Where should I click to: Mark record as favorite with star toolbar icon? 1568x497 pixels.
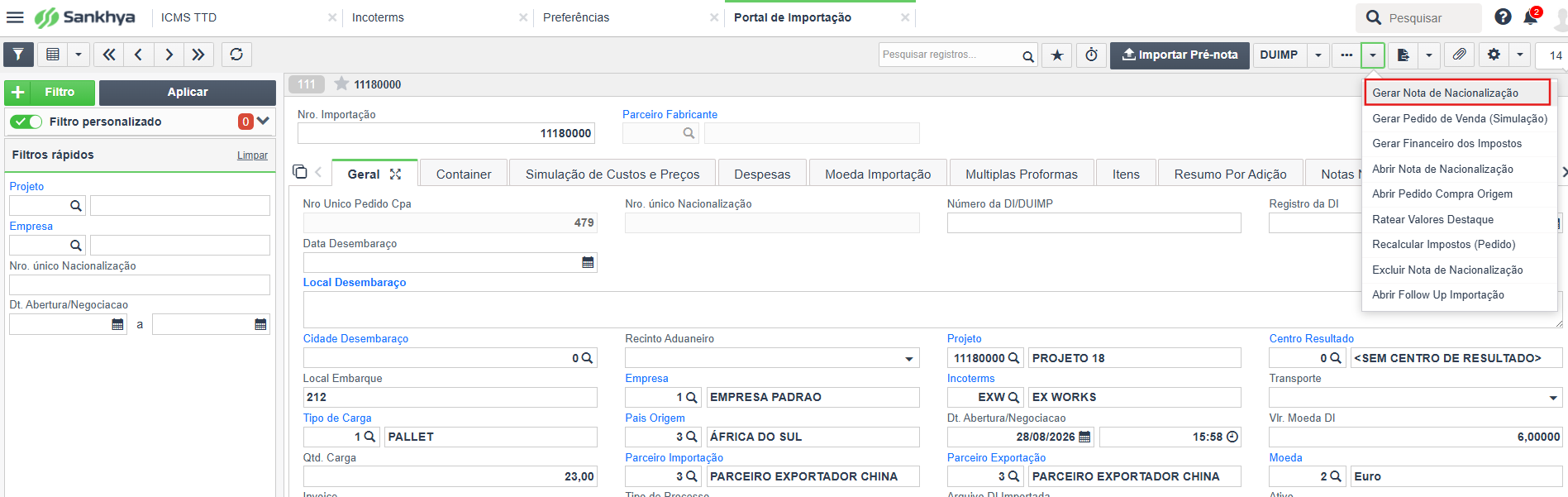pyautogui.click(x=1057, y=55)
